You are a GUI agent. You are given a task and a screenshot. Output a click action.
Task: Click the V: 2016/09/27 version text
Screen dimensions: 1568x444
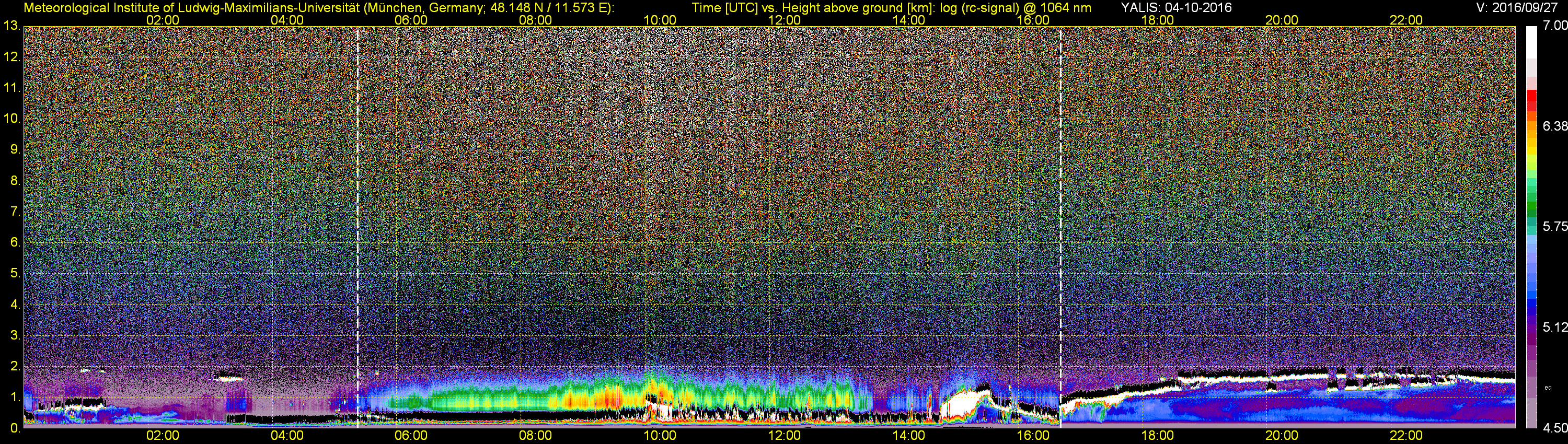[1515, 7]
